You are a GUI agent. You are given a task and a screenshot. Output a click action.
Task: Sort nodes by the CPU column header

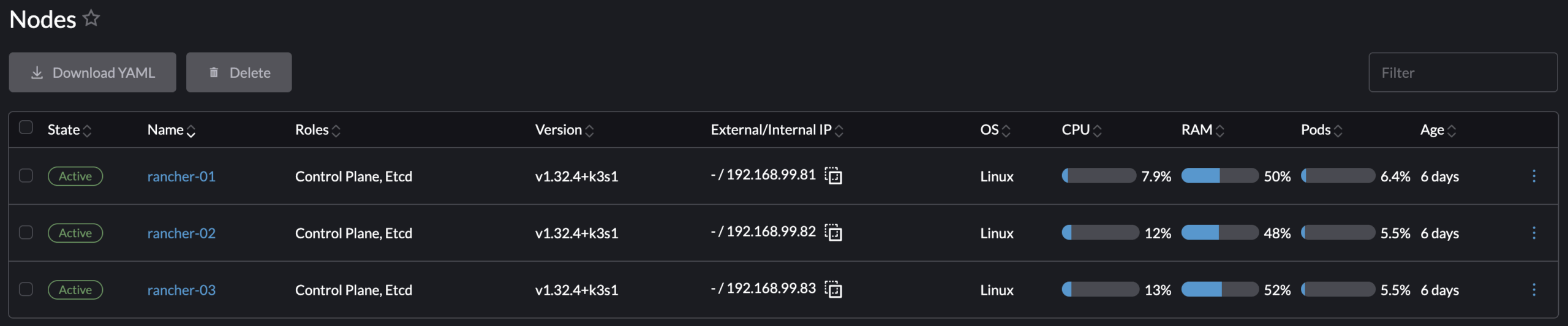(x=1082, y=130)
